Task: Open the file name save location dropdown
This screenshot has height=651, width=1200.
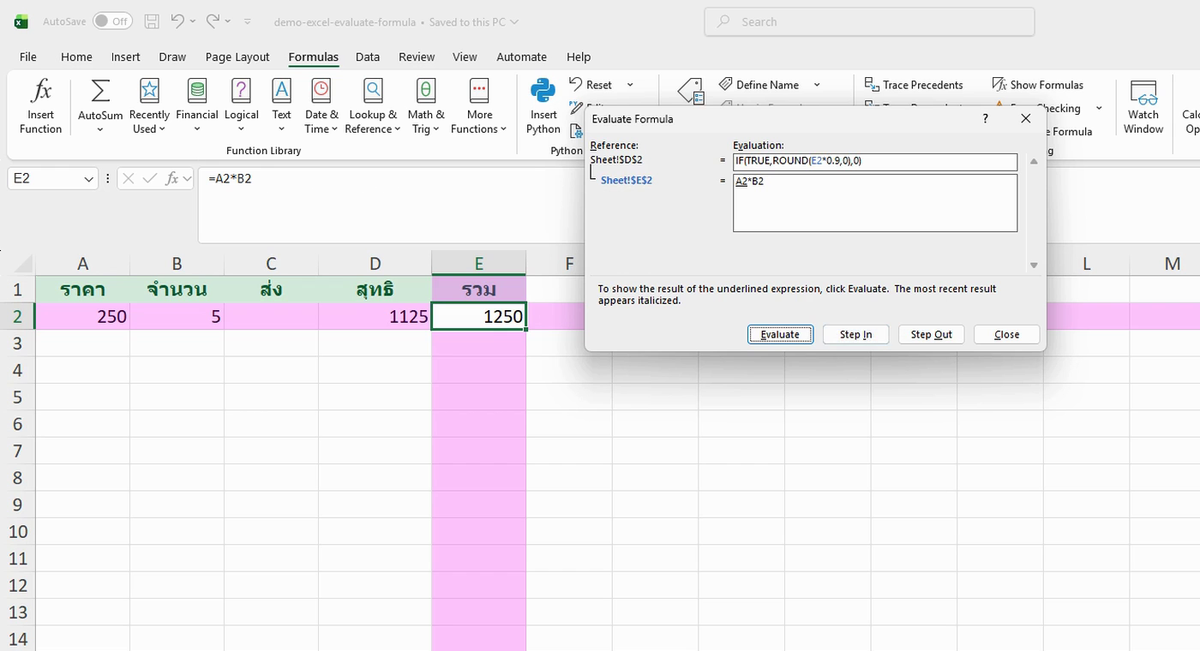Action: tap(514, 22)
